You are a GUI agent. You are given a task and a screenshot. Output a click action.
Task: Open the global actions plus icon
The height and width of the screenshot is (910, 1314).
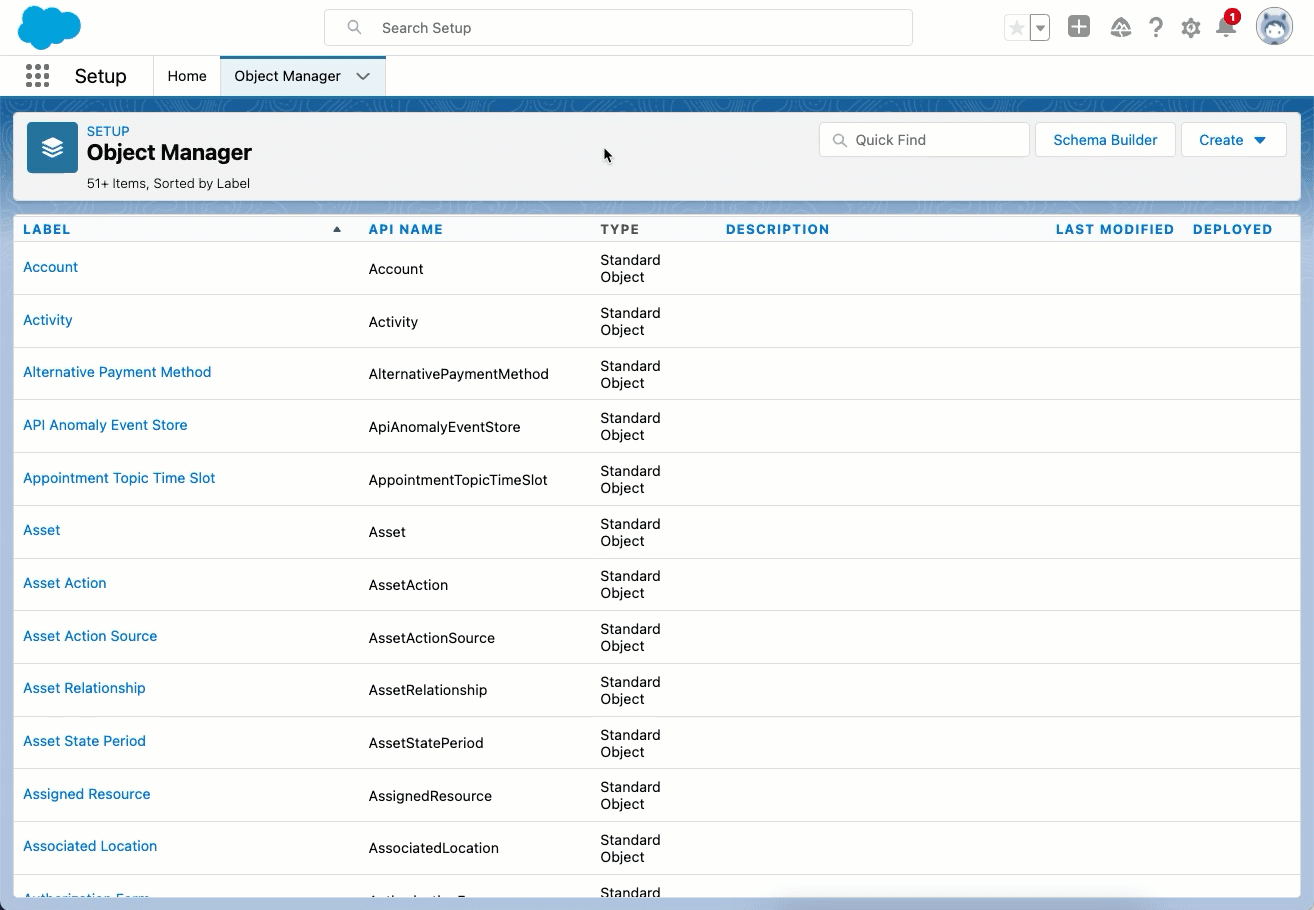point(1079,27)
